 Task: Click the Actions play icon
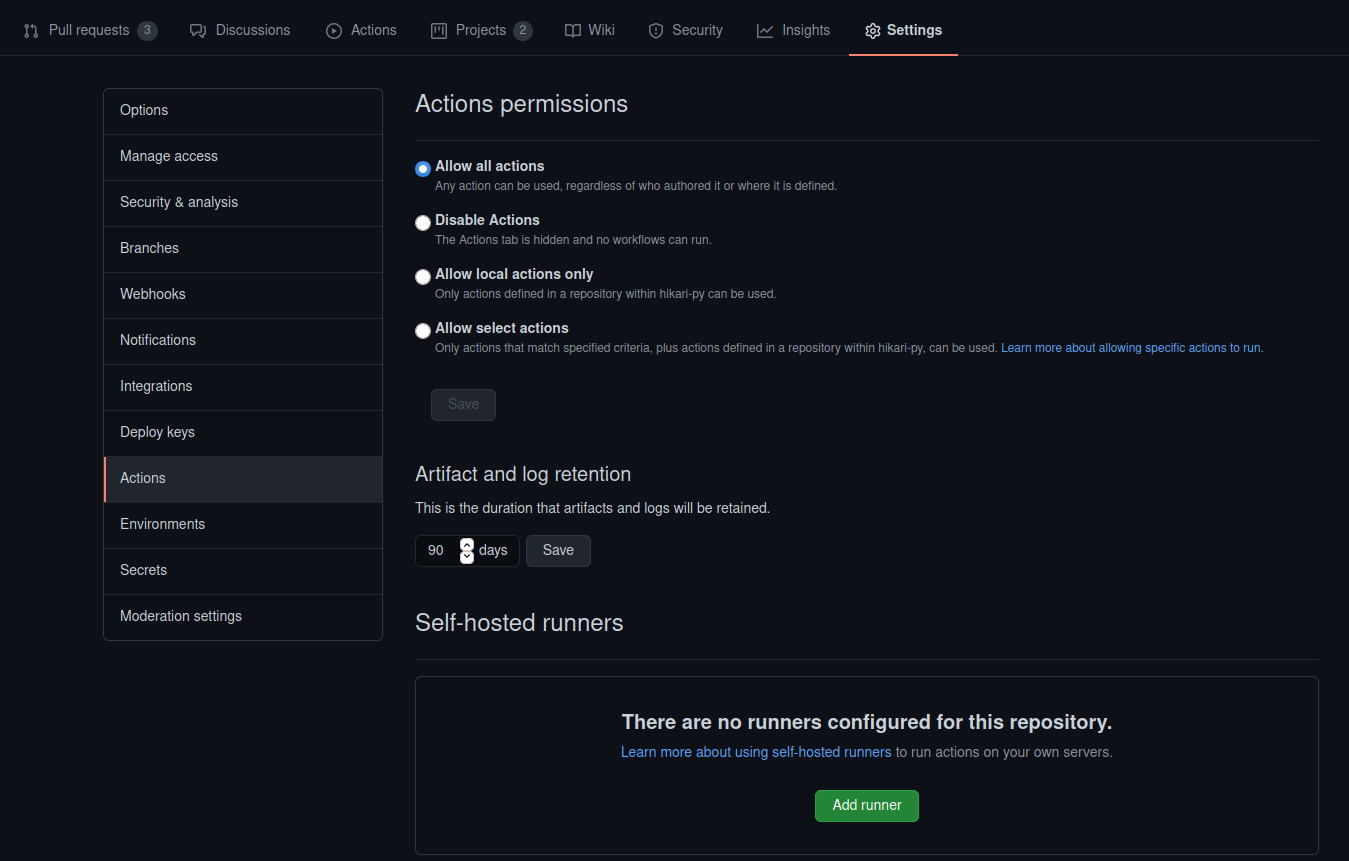pyautogui.click(x=333, y=30)
